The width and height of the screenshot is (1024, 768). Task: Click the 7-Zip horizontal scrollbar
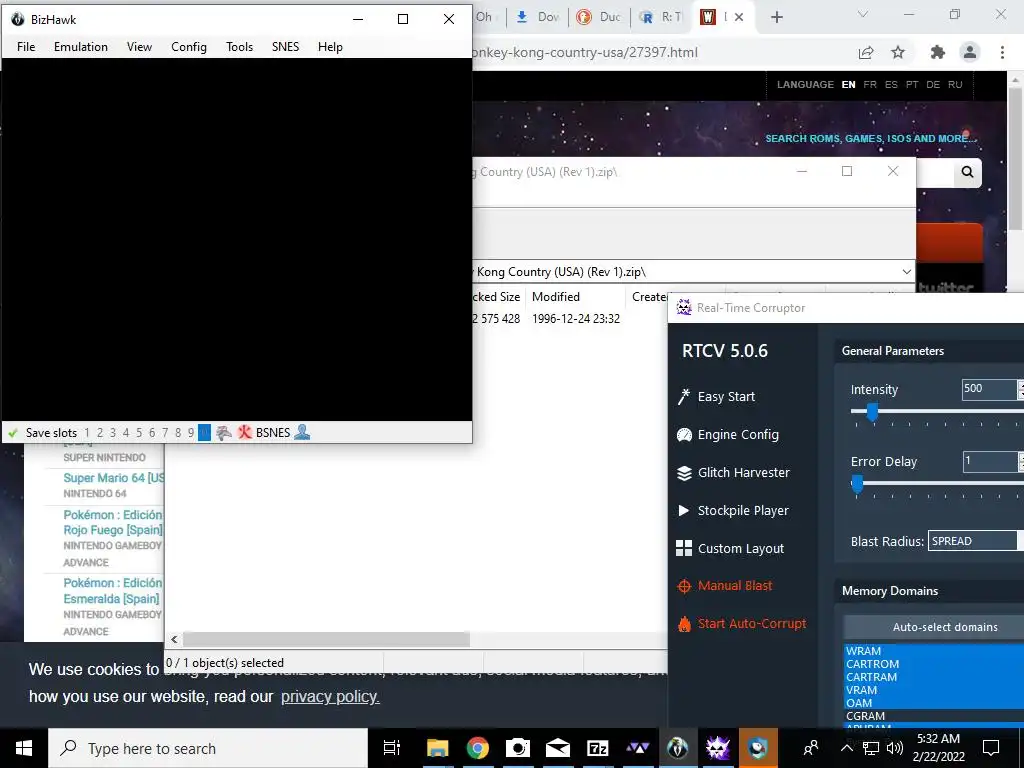click(x=327, y=639)
